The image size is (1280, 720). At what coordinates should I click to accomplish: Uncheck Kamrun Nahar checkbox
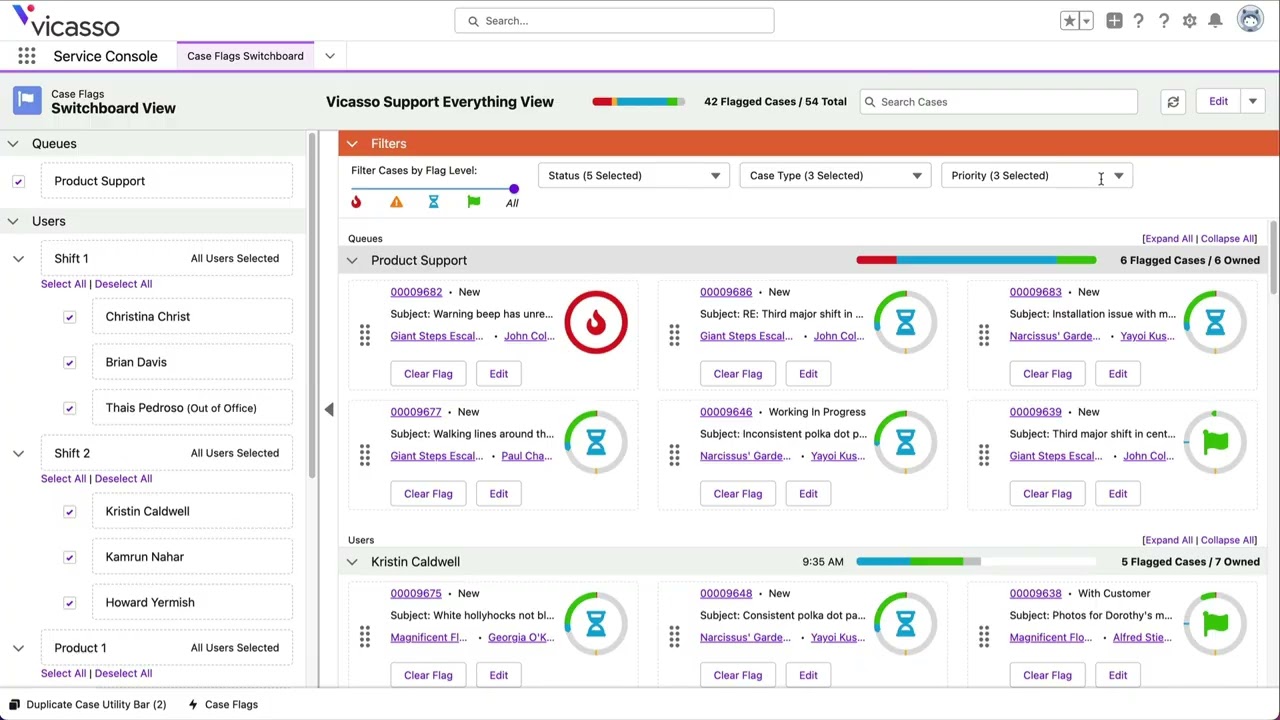[x=69, y=557]
